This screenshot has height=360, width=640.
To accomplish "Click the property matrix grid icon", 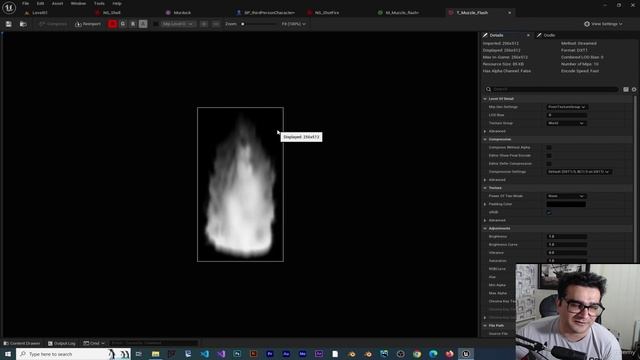I will click(626, 89).
